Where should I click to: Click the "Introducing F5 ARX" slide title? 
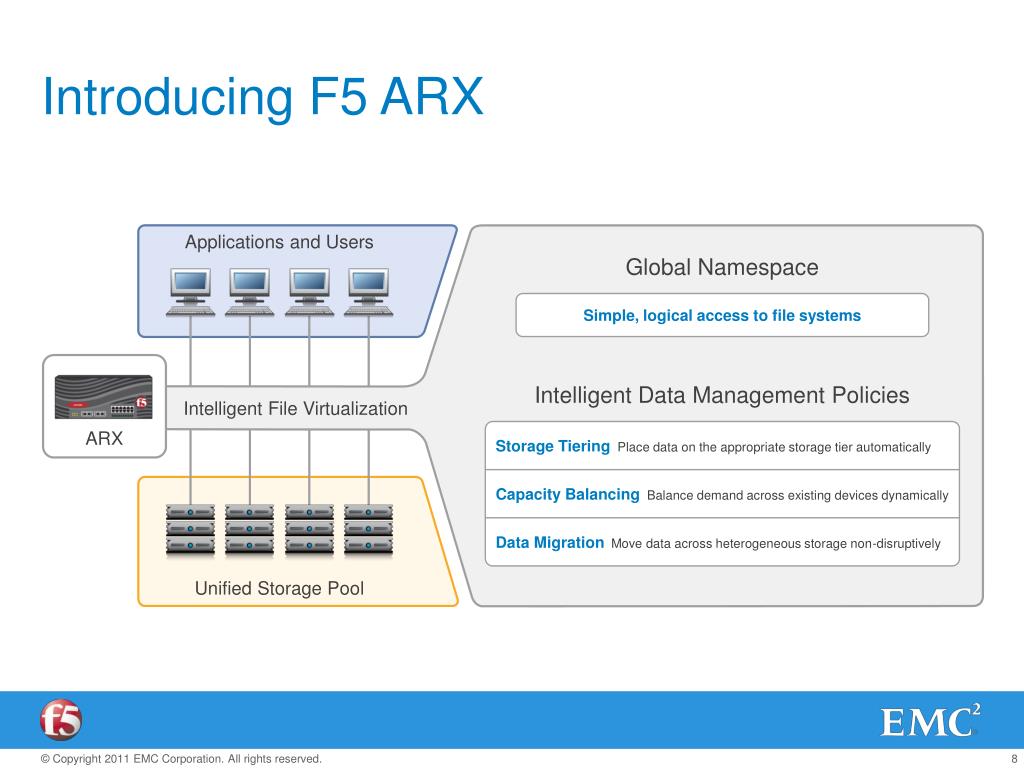click(263, 97)
